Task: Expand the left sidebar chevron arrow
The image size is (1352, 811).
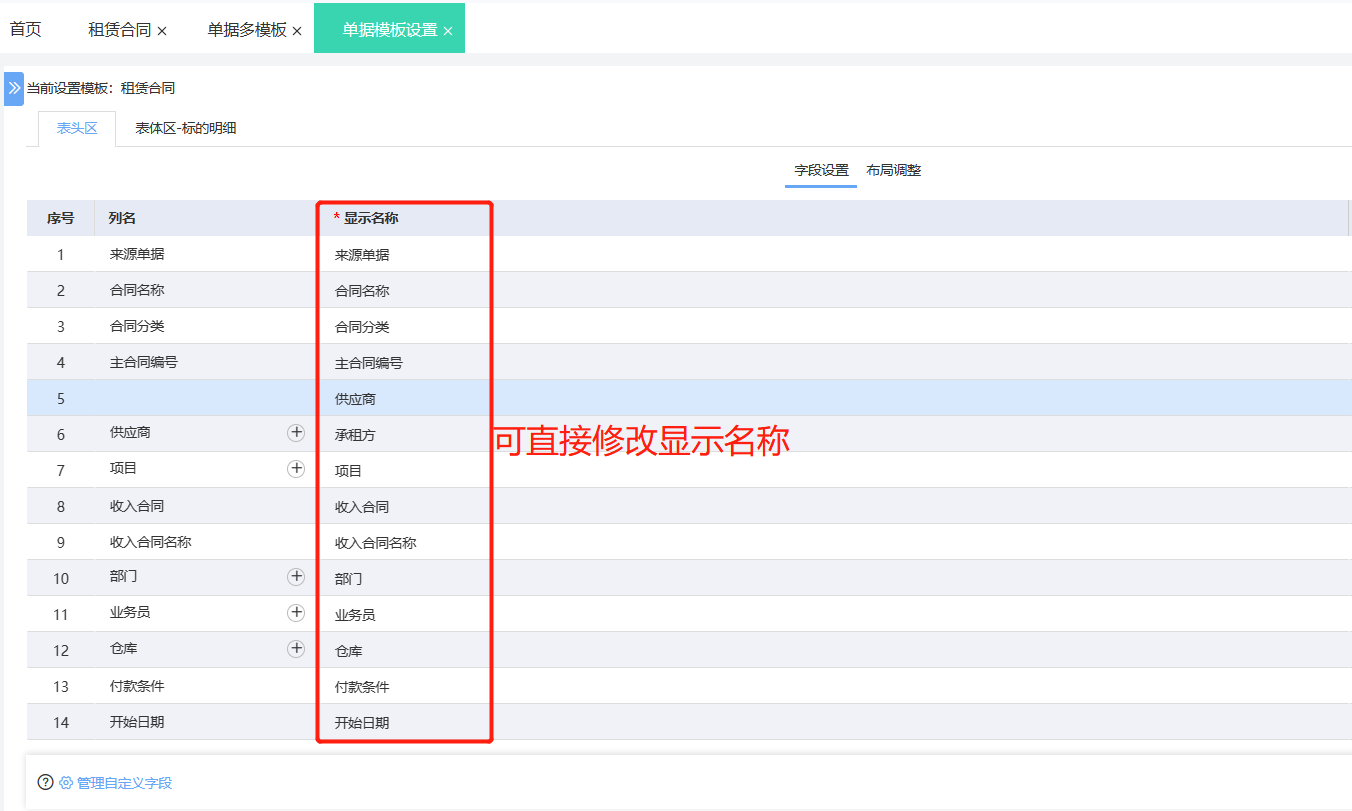Action: click(x=14, y=88)
